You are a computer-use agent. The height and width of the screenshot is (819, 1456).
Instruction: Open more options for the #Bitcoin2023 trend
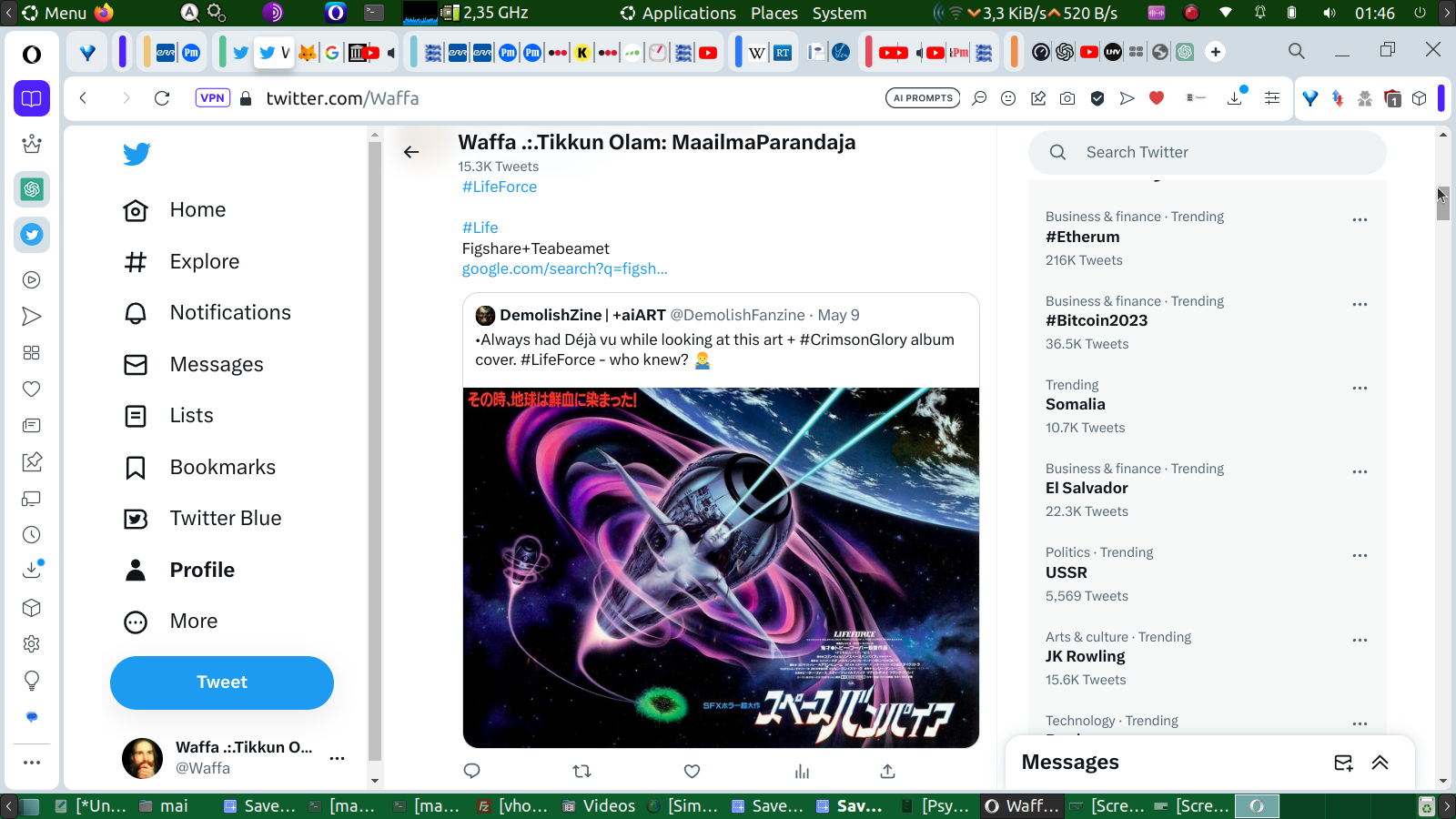[x=1360, y=304]
